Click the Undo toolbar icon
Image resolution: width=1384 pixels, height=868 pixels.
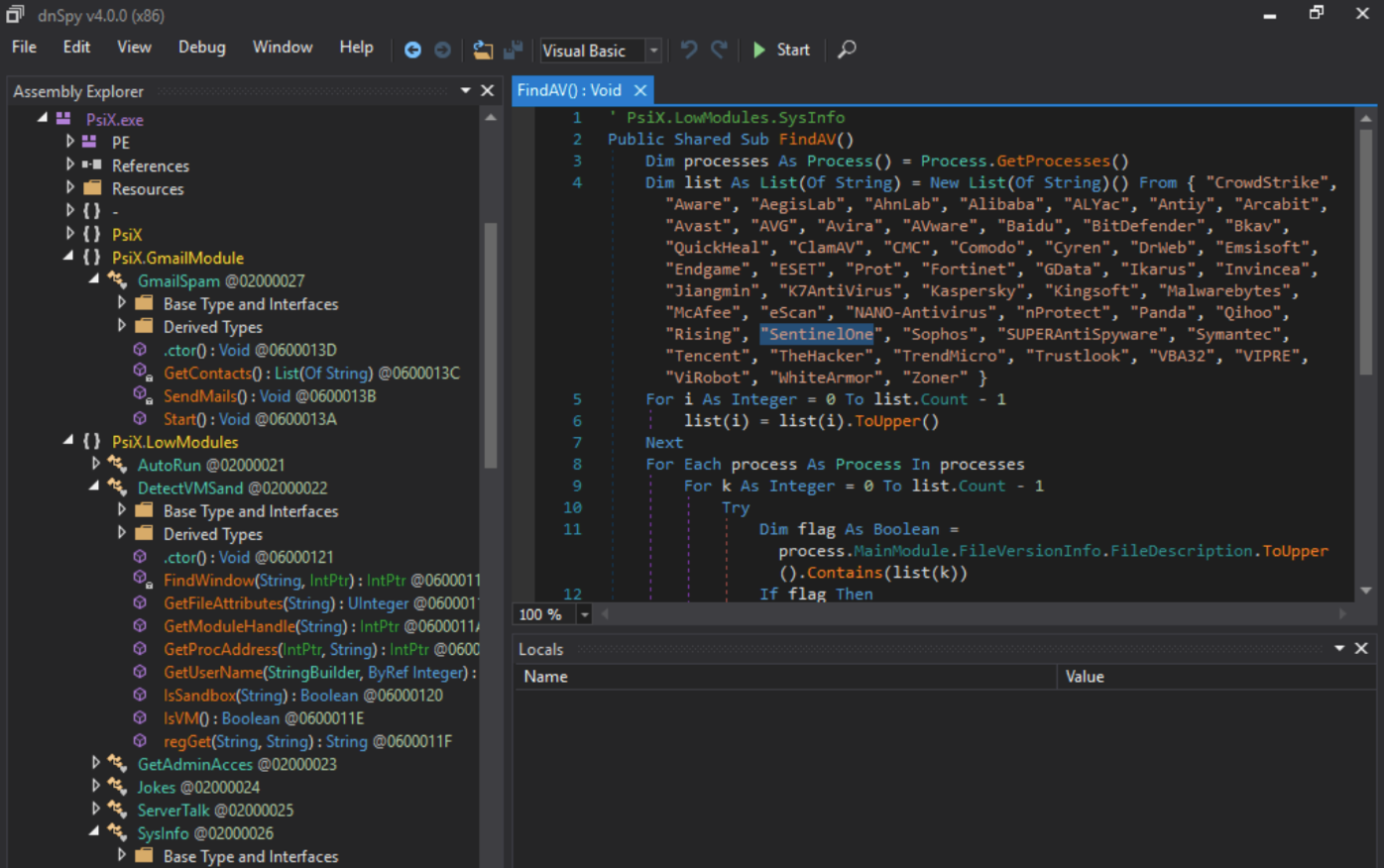(x=689, y=50)
